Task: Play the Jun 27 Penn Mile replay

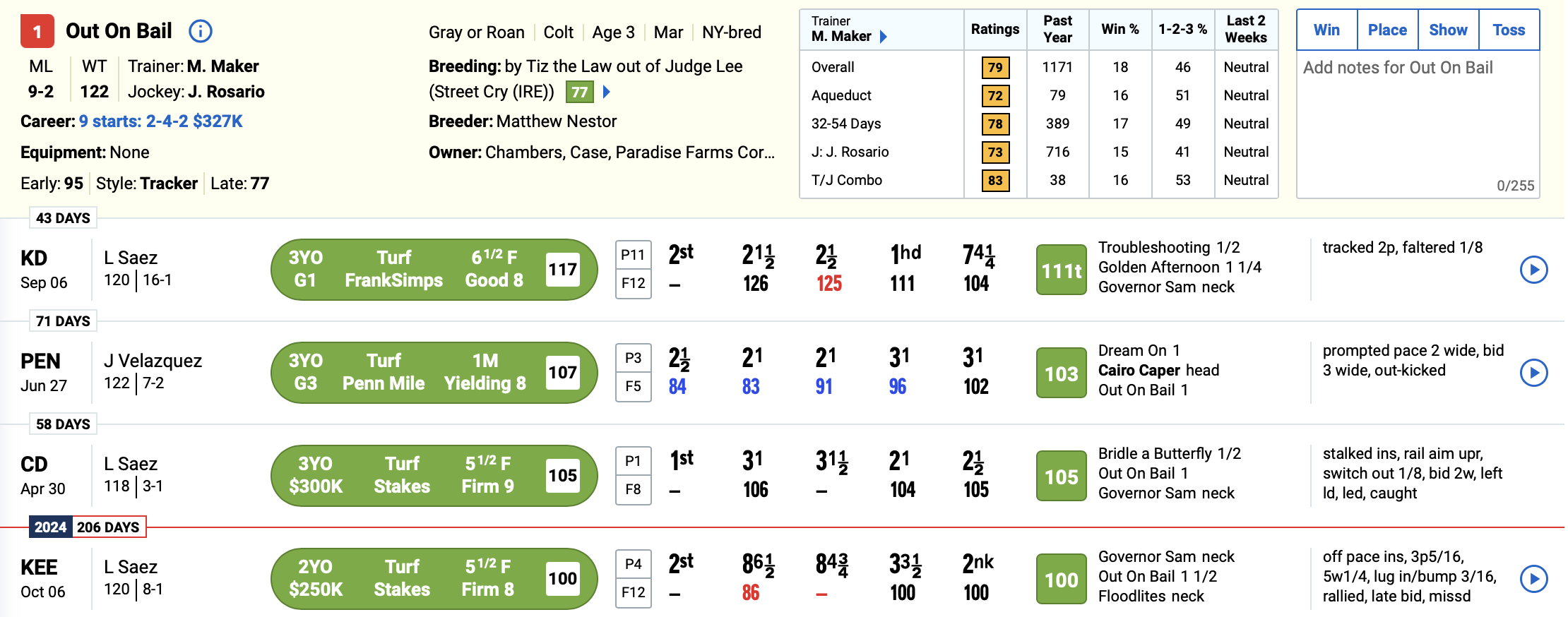Action: 1533,373
